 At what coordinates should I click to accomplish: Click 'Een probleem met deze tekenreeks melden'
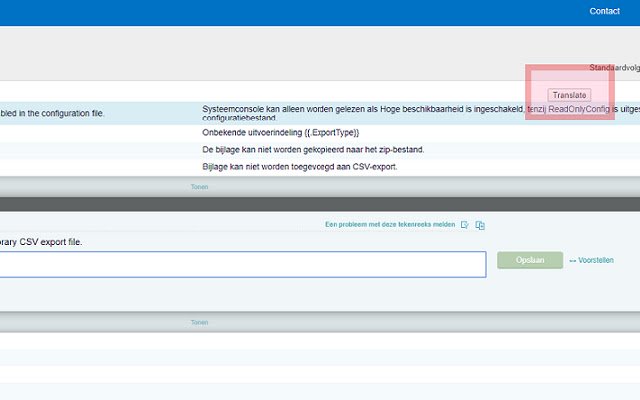pos(390,224)
